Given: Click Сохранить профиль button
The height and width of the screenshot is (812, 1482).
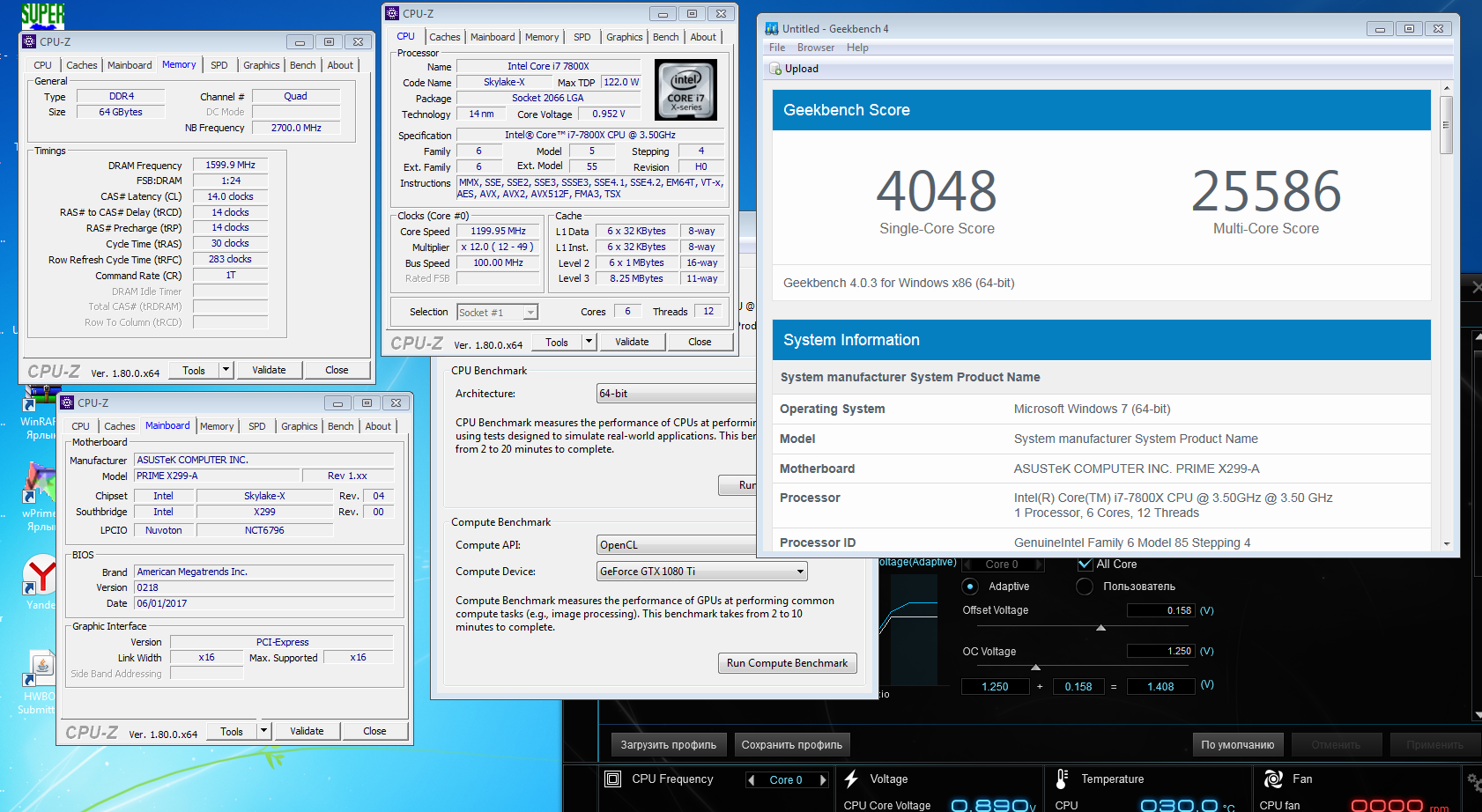Looking at the screenshot, I should [792, 745].
